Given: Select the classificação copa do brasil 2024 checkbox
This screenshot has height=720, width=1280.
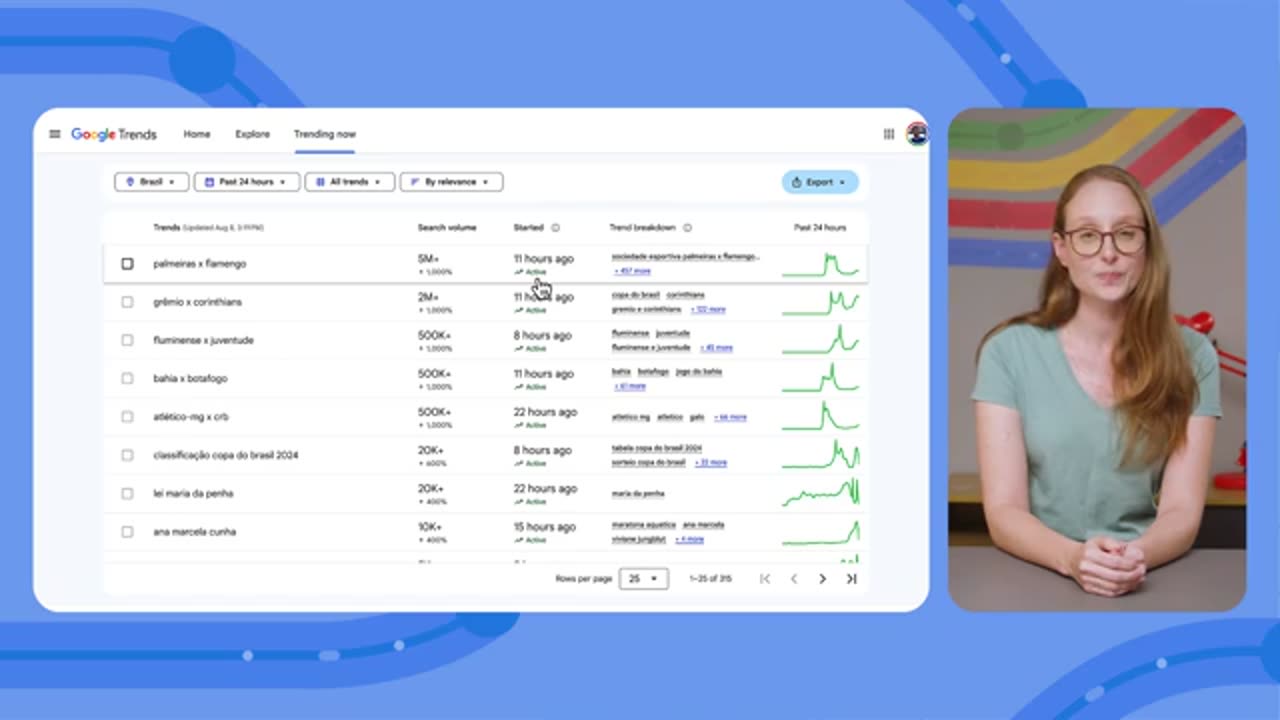Looking at the screenshot, I should point(127,455).
